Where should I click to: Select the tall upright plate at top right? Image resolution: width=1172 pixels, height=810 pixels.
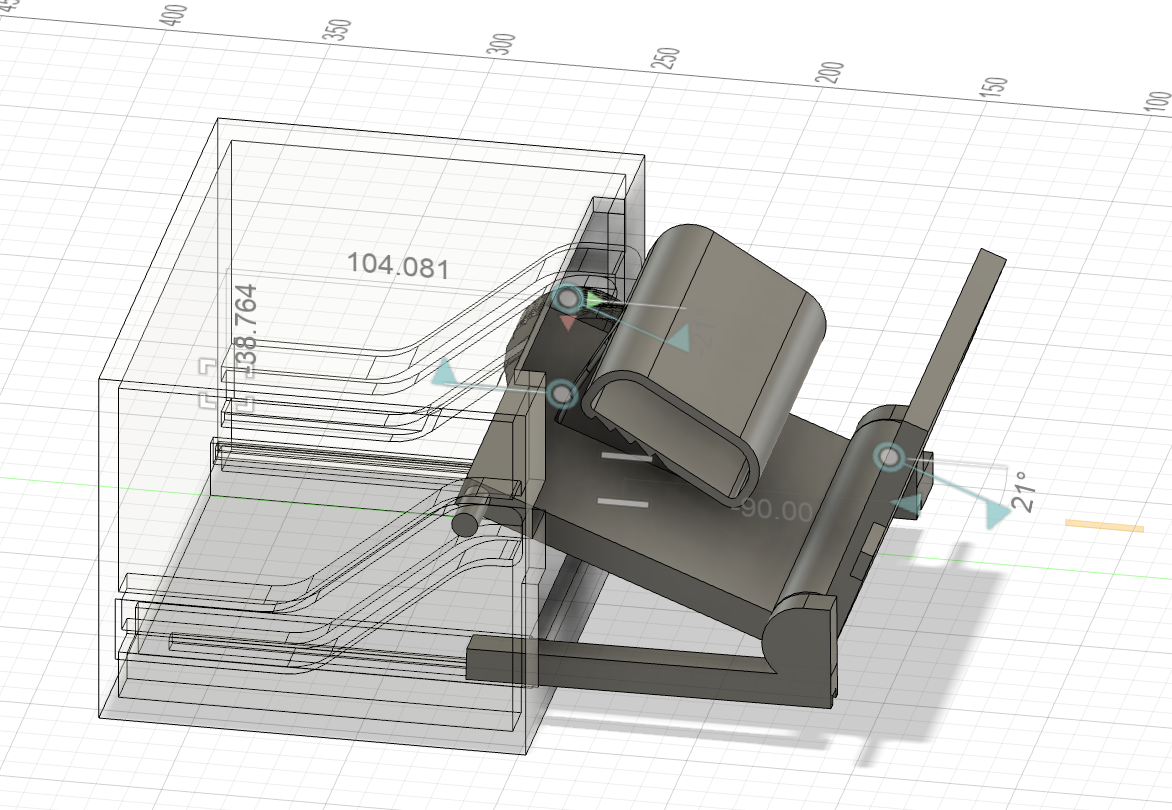[x=959, y=336]
